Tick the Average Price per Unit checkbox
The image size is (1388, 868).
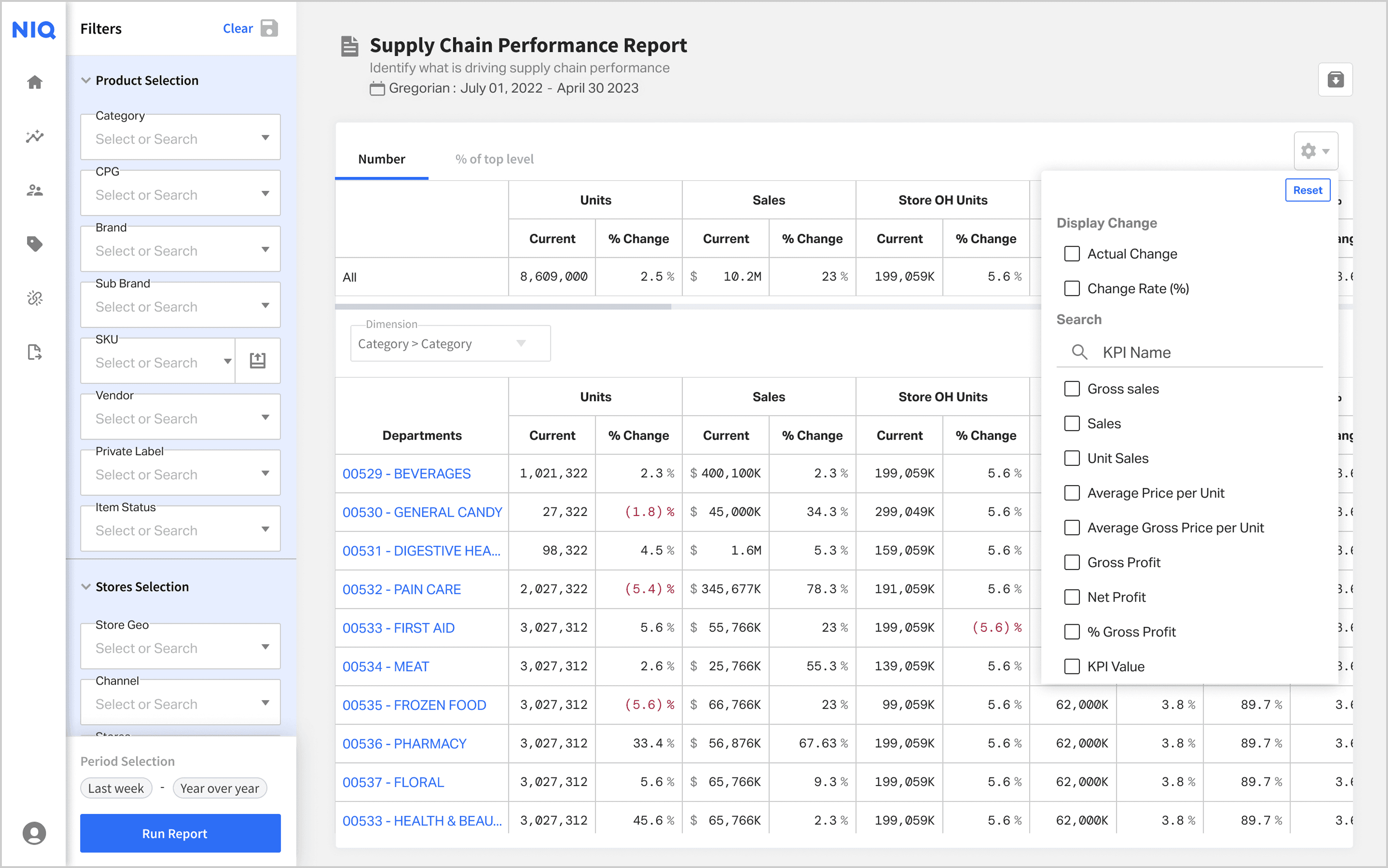pos(1071,493)
